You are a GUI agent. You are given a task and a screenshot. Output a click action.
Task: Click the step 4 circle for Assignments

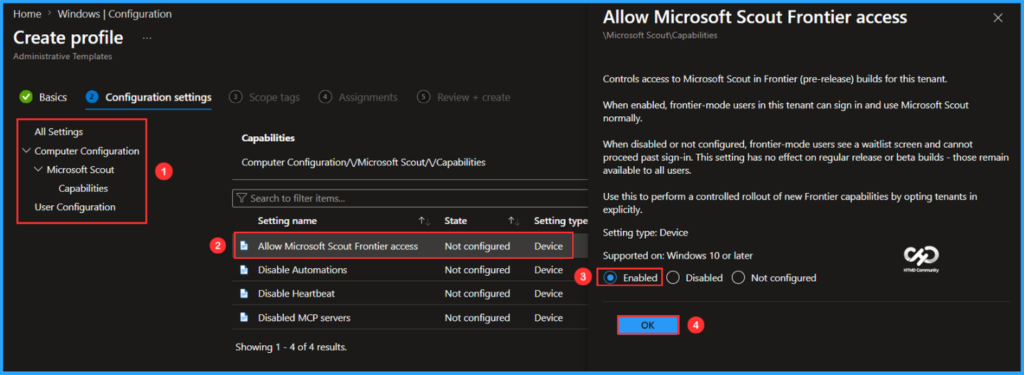[325, 97]
